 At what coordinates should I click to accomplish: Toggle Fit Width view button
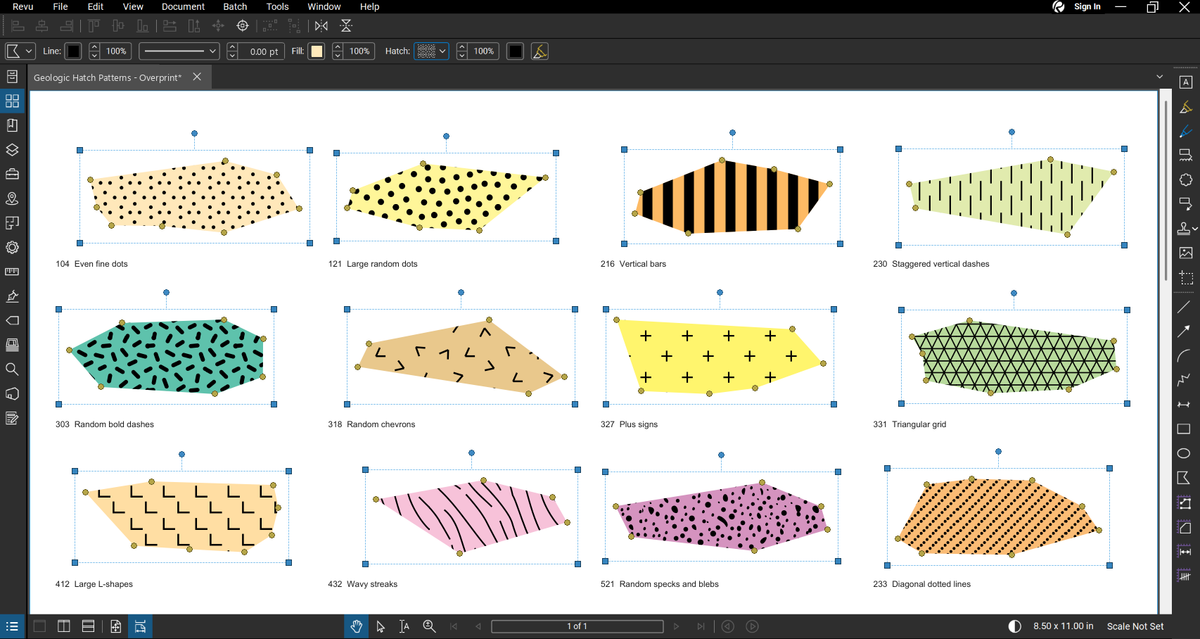tap(140, 626)
